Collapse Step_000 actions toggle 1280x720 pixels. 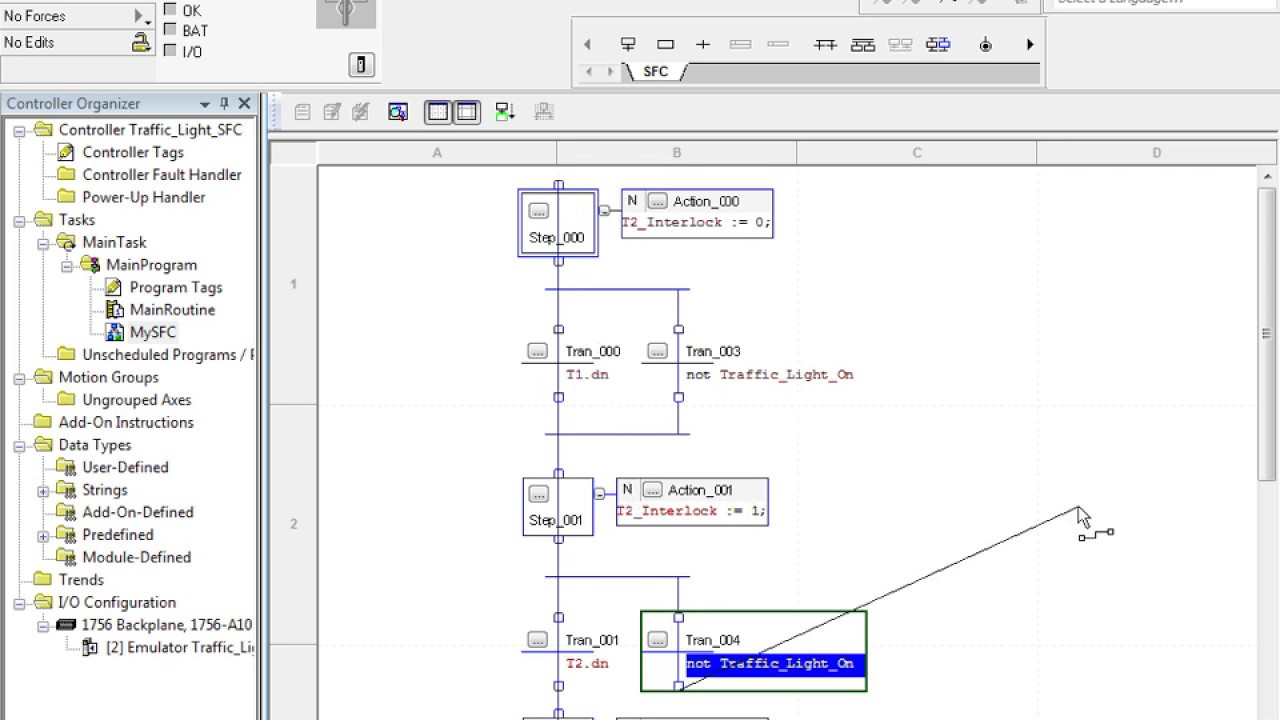point(604,211)
